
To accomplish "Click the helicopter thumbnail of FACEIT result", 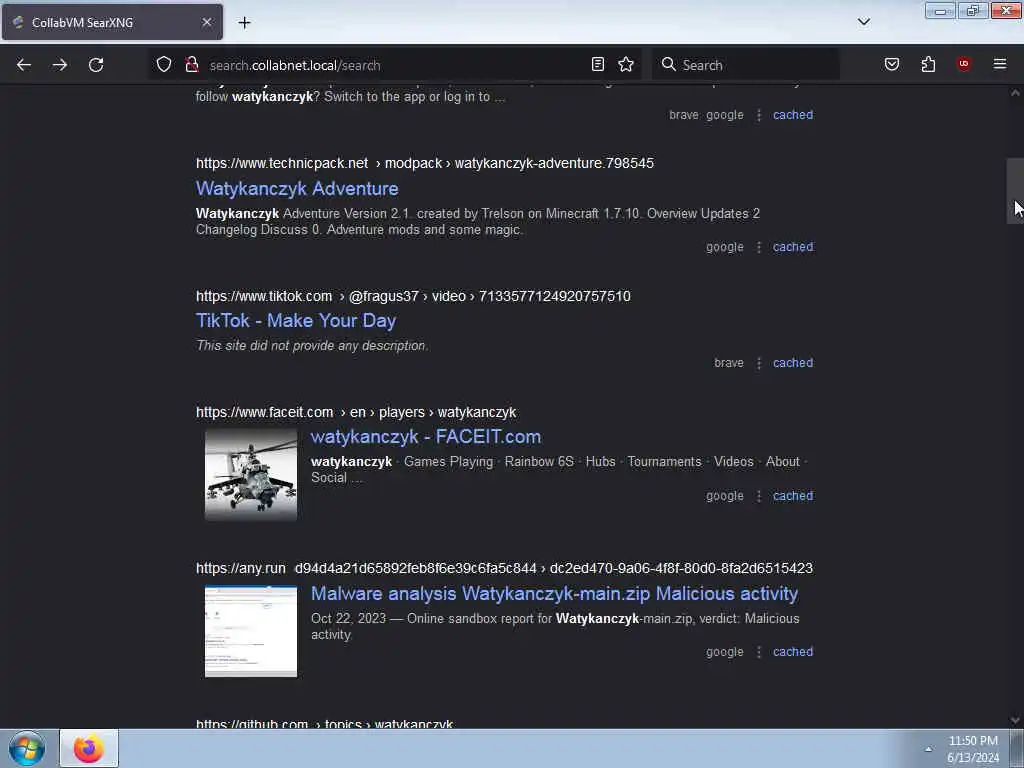I will 251,475.
